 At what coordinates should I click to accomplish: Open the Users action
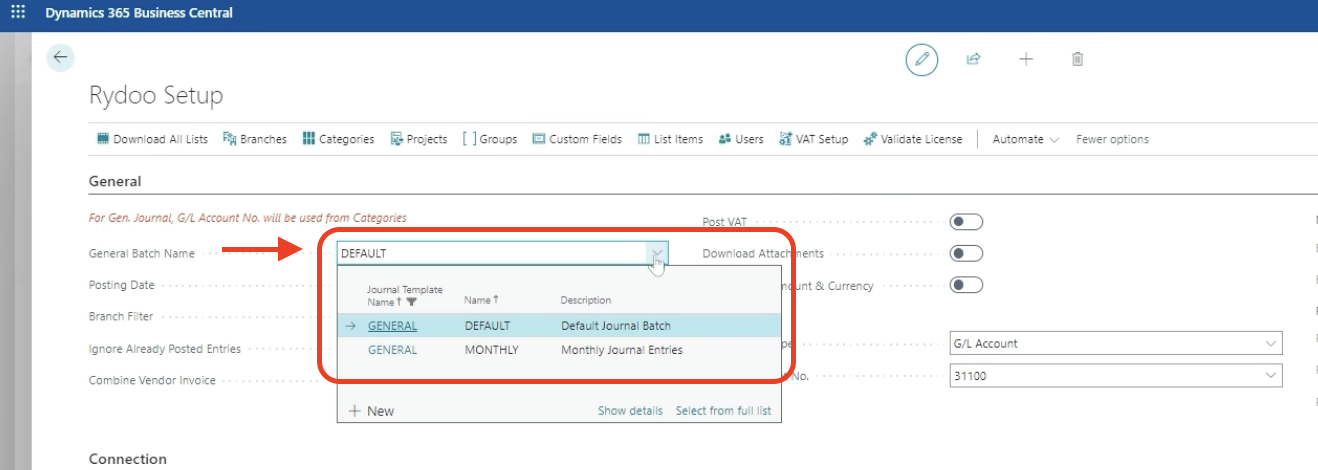click(741, 139)
